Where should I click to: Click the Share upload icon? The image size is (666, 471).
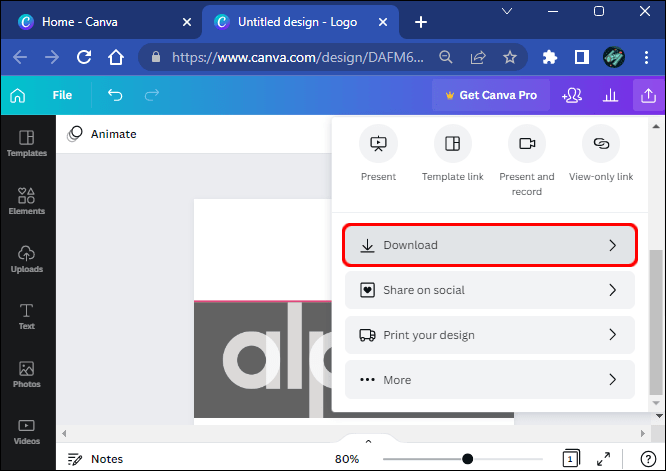[648, 95]
